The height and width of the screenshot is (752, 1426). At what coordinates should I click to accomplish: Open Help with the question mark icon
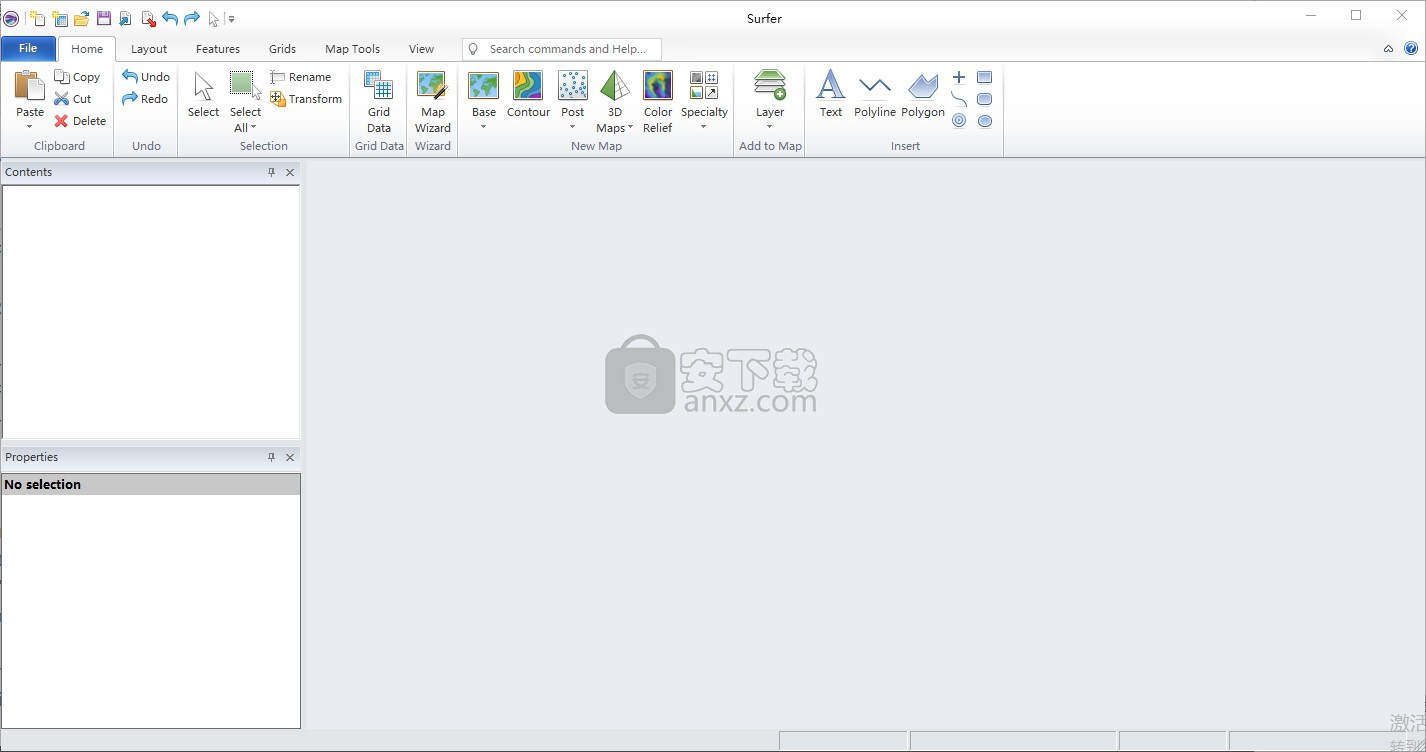pyautogui.click(x=1411, y=48)
